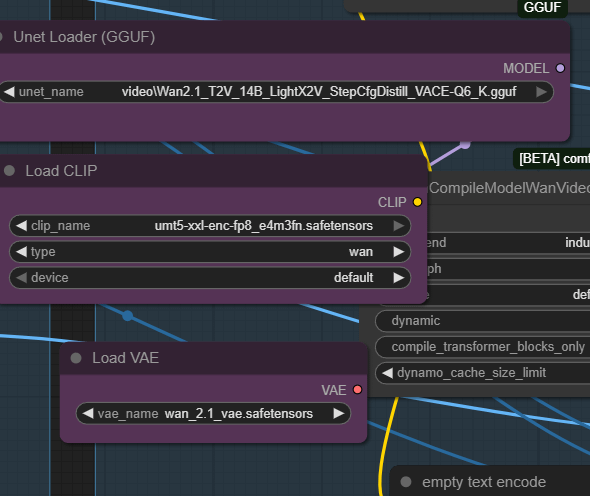
Task: Select next clip_name with right arrow
Action: click(398, 226)
